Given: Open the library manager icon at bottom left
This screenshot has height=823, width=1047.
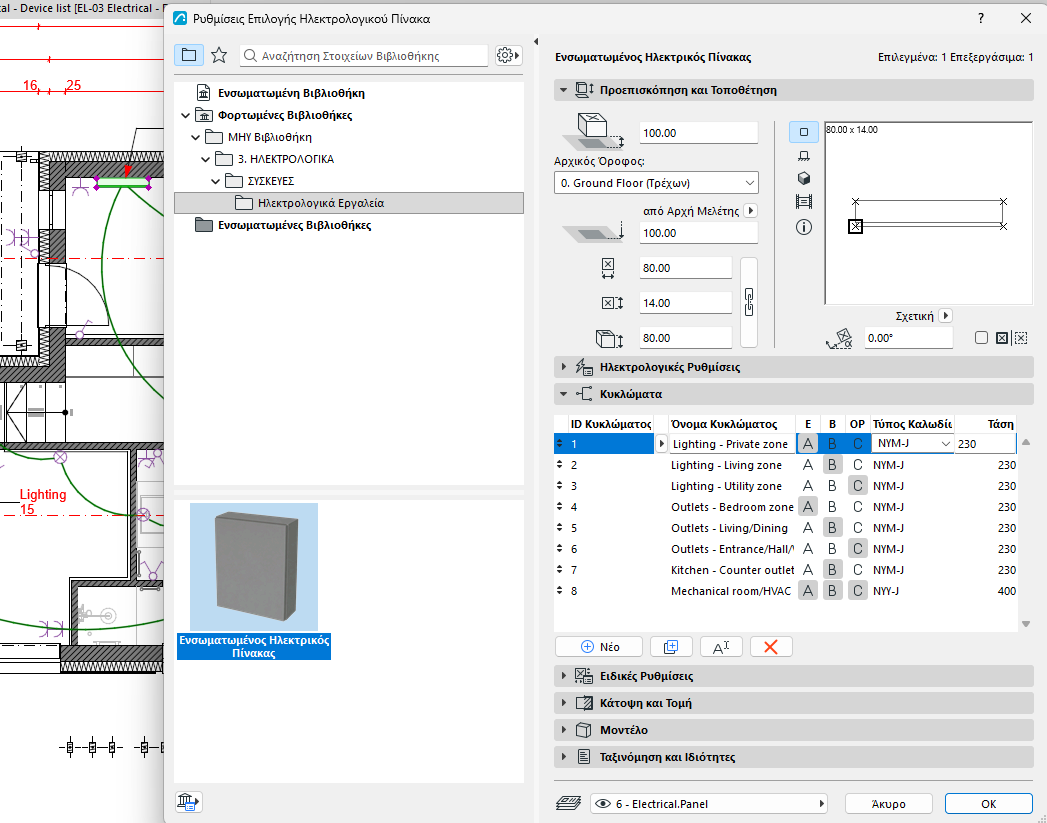Looking at the screenshot, I should point(188,801).
